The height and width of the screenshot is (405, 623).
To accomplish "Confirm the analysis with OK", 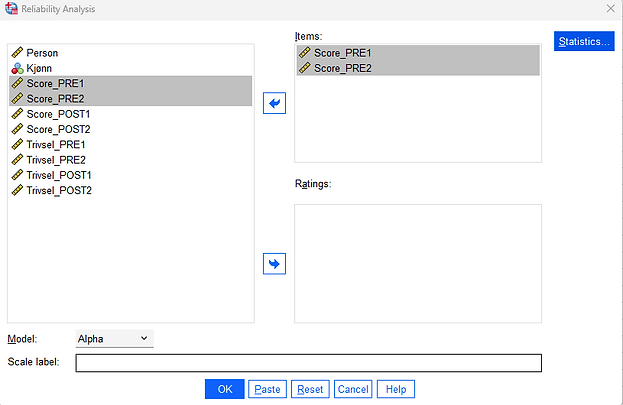I will pyautogui.click(x=225, y=389).
